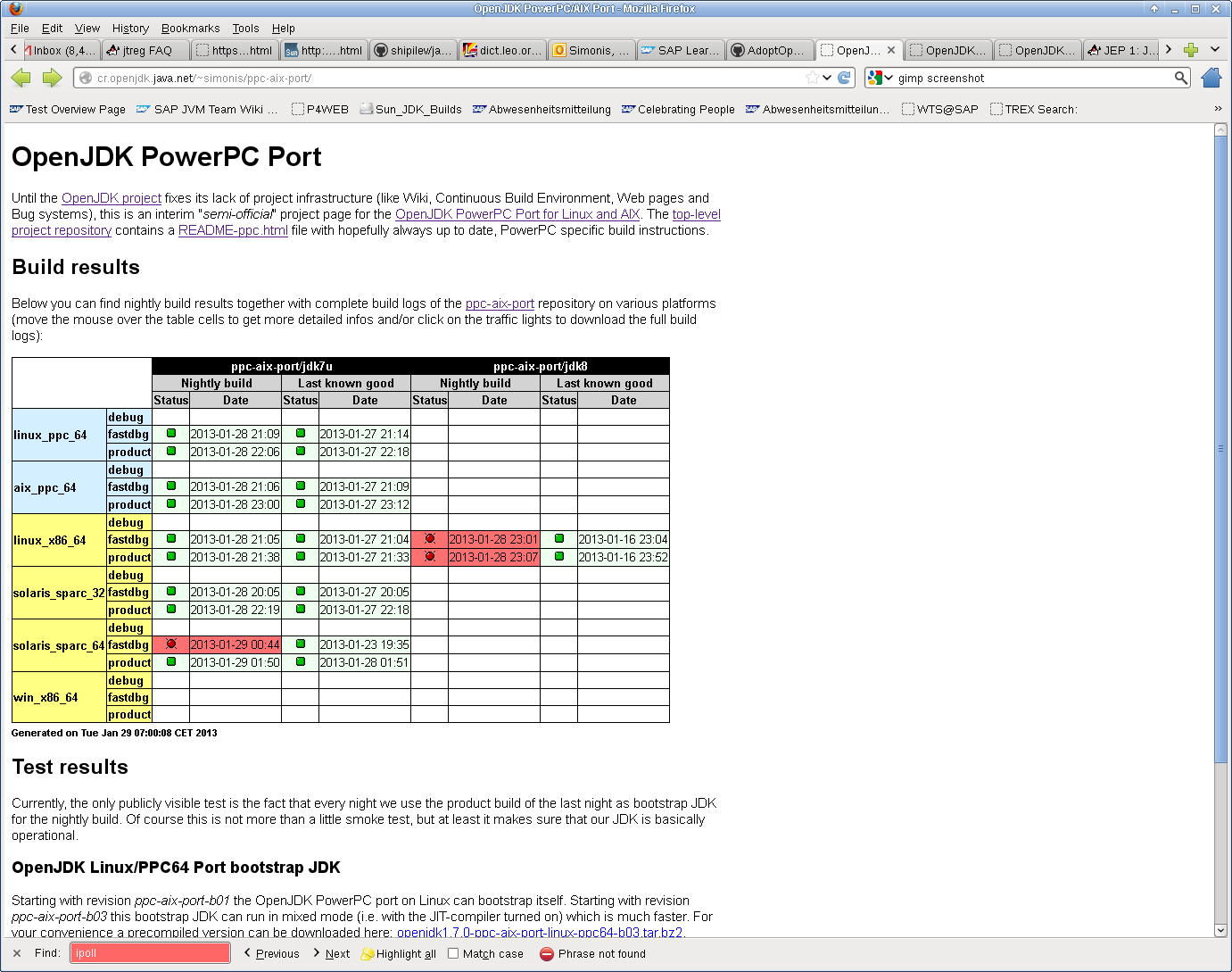This screenshot has width=1232, height=972.
Task: Click the site identity globe icon
Action: pos(86,78)
